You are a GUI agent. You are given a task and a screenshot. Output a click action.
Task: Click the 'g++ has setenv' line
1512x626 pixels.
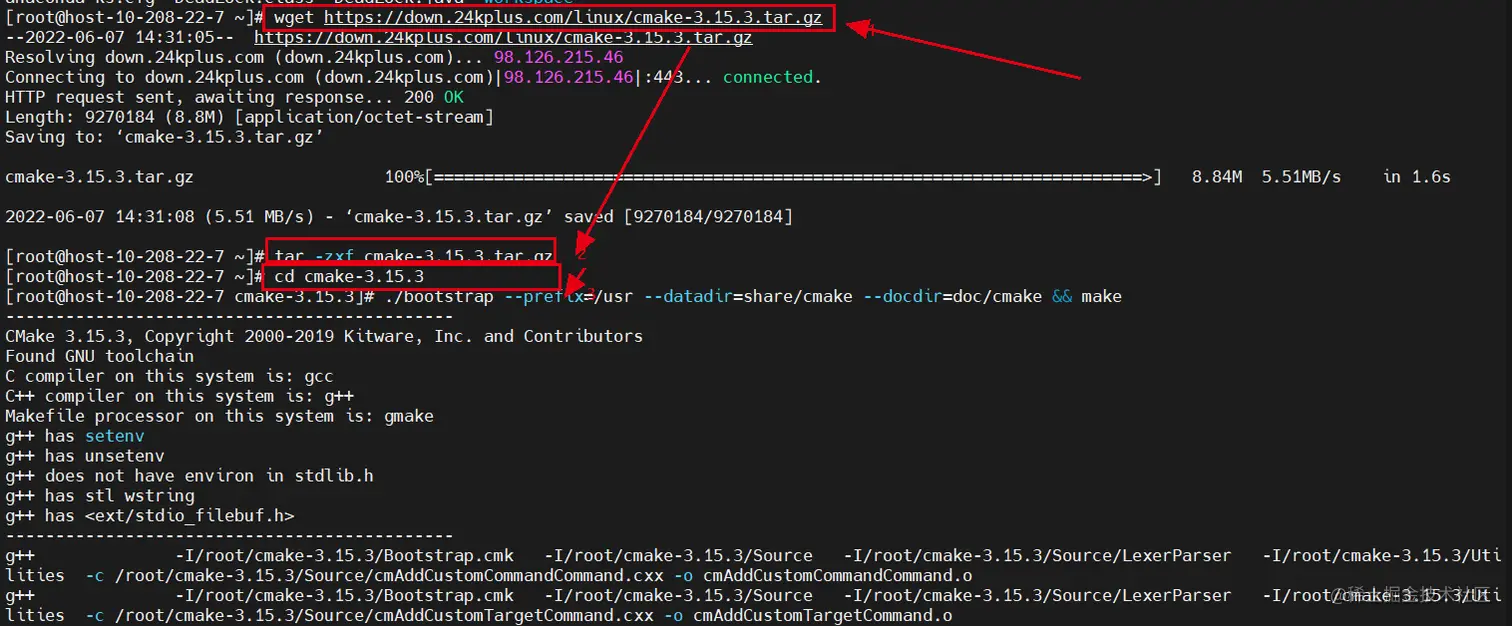[75, 436]
